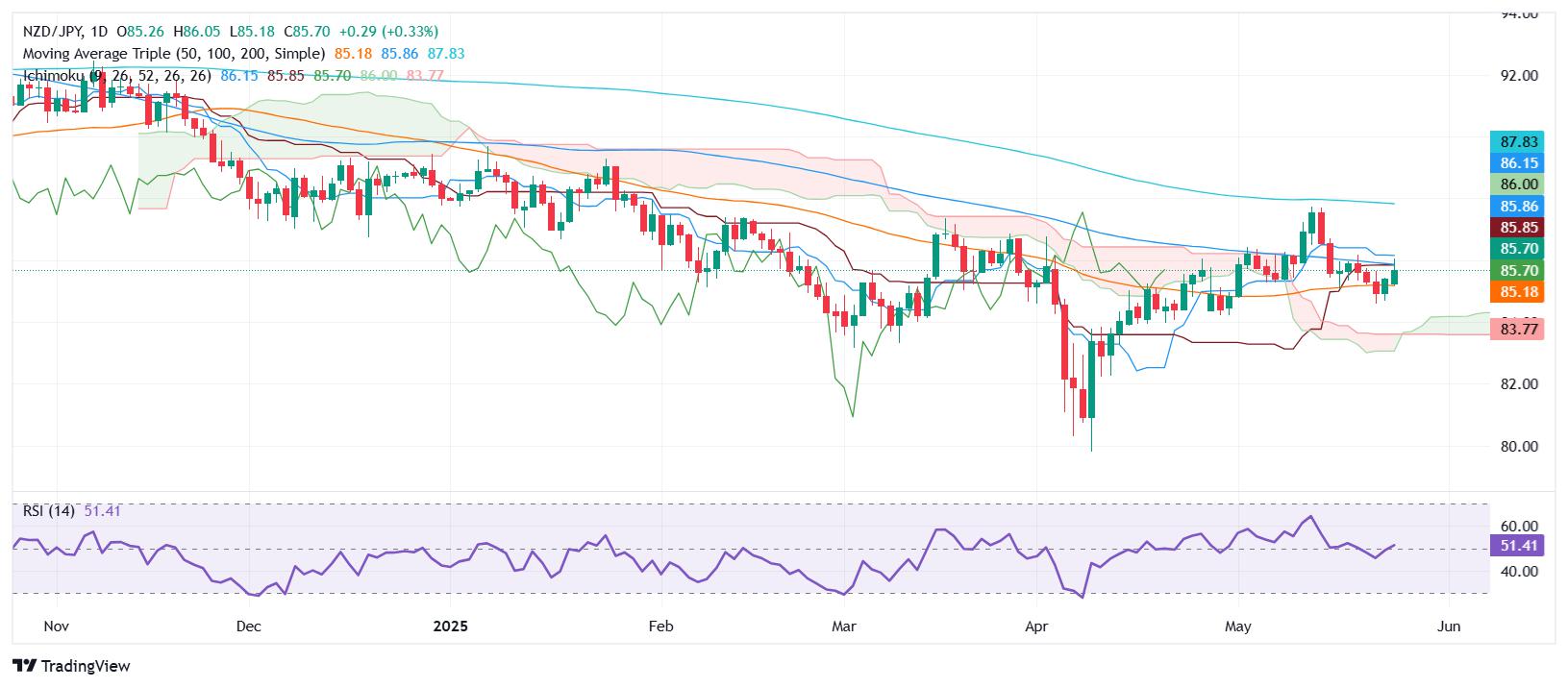1568x688 pixels.
Task: Click the purple 51.41 RSI value tag
Action: [1516, 547]
